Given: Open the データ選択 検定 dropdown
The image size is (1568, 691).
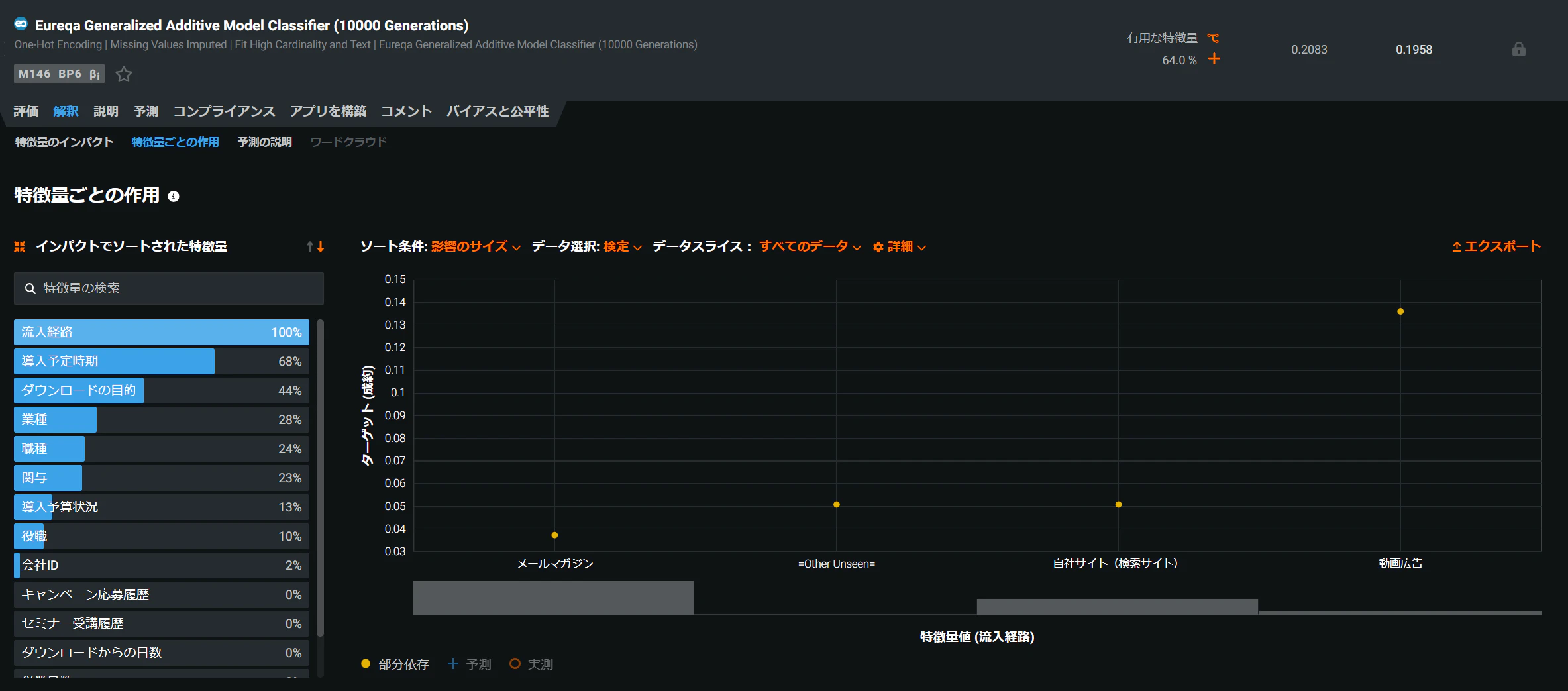Looking at the screenshot, I should (x=622, y=246).
